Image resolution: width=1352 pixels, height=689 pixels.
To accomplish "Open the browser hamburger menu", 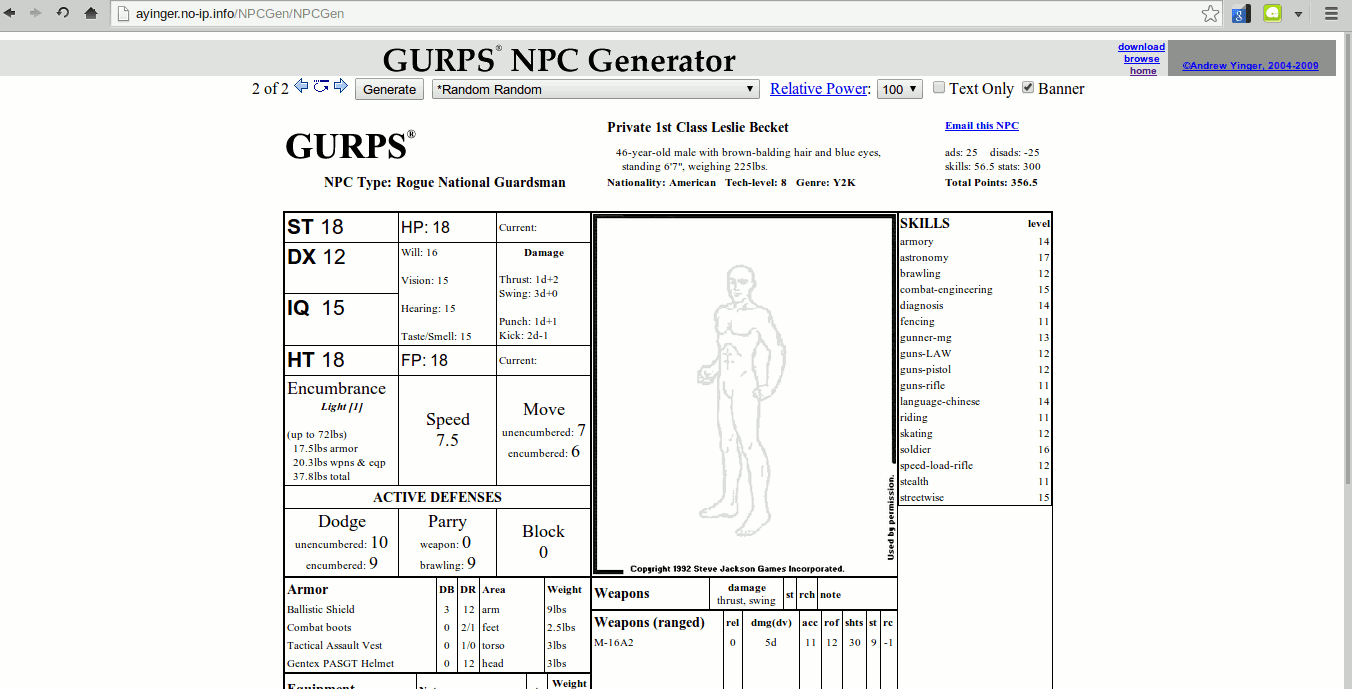I will coord(1330,13).
